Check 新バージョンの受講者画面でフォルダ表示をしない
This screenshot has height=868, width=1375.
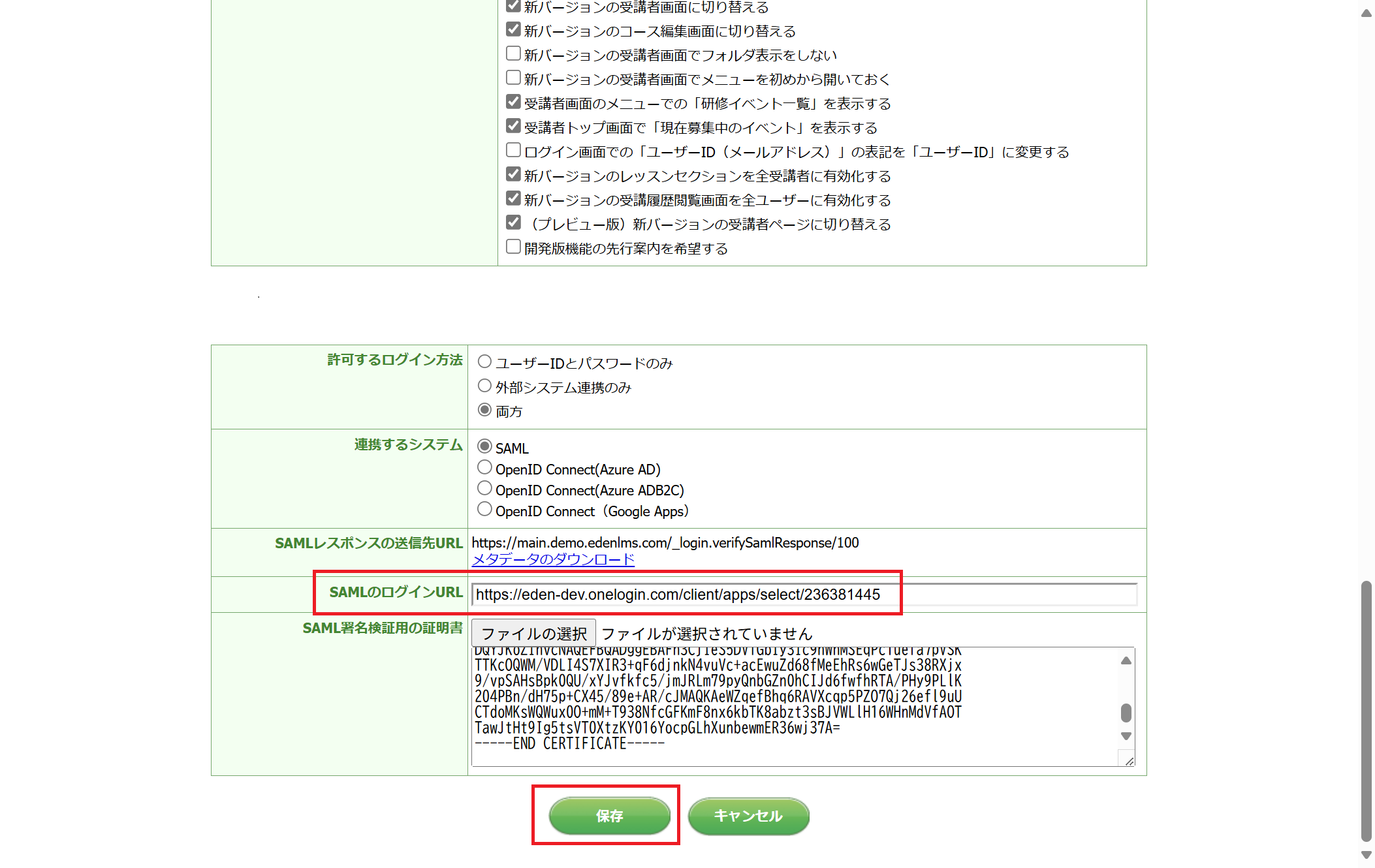click(513, 54)
